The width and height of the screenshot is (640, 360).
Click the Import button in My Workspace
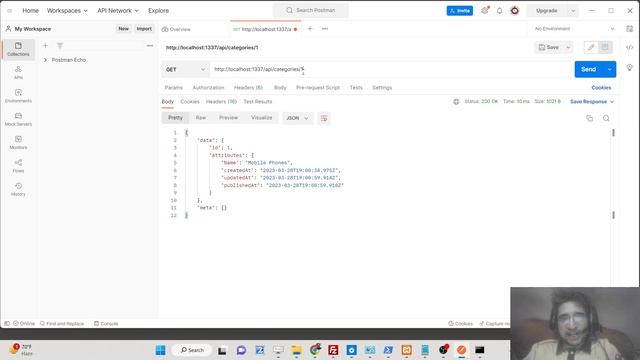pos(144,29)
